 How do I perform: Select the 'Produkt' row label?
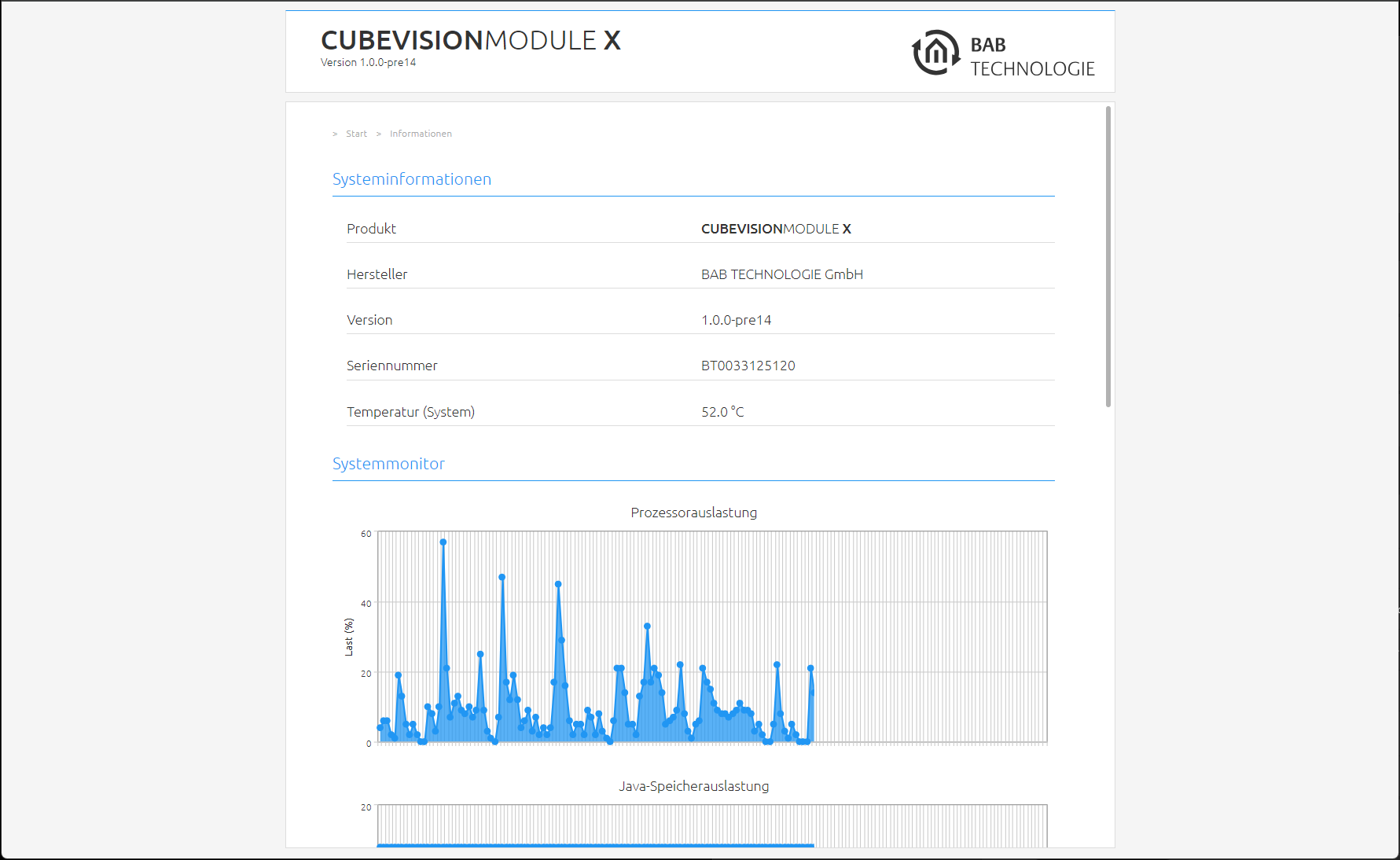(x=371, y=229)
